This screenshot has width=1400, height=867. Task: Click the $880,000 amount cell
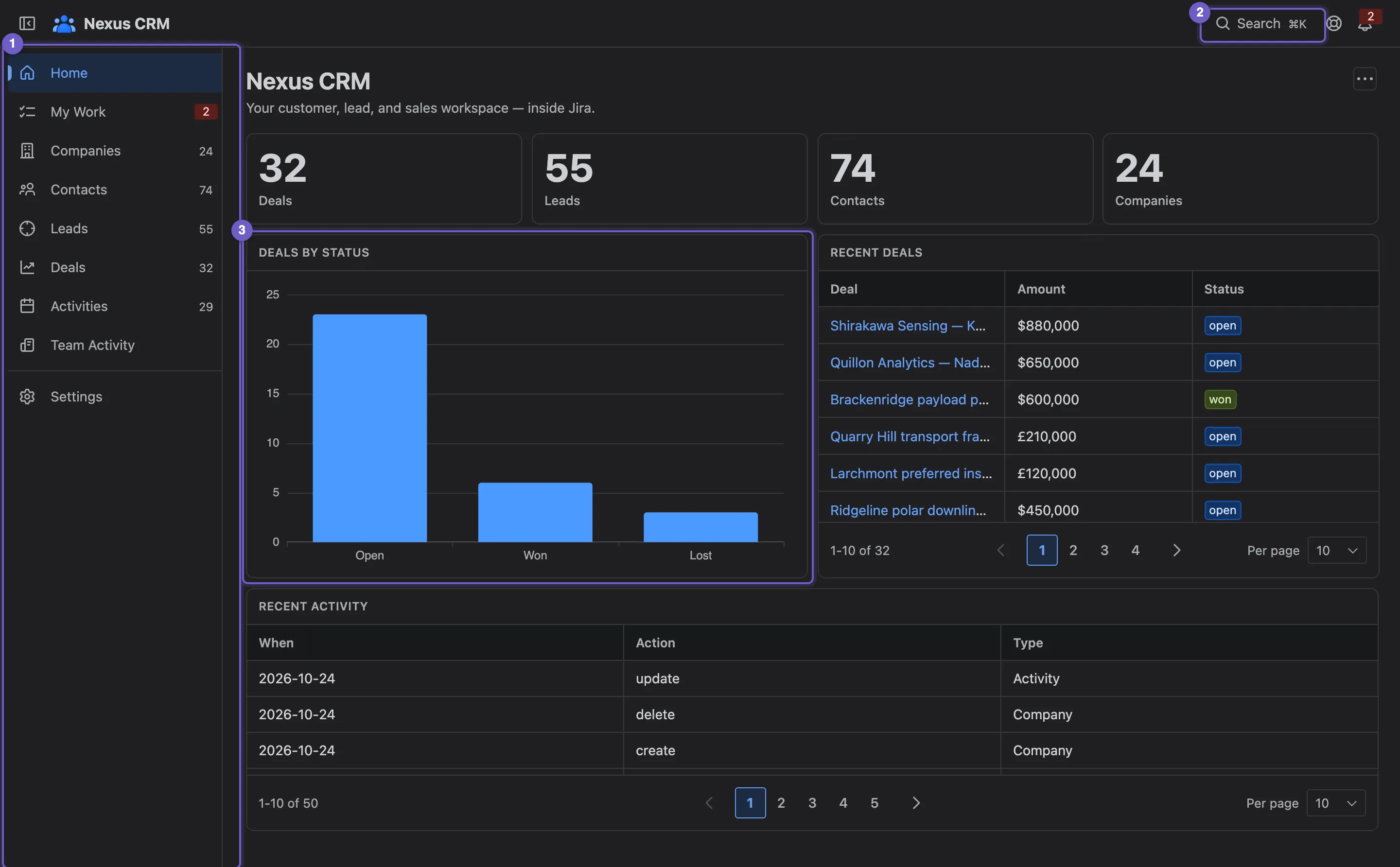pos(1098,326)
